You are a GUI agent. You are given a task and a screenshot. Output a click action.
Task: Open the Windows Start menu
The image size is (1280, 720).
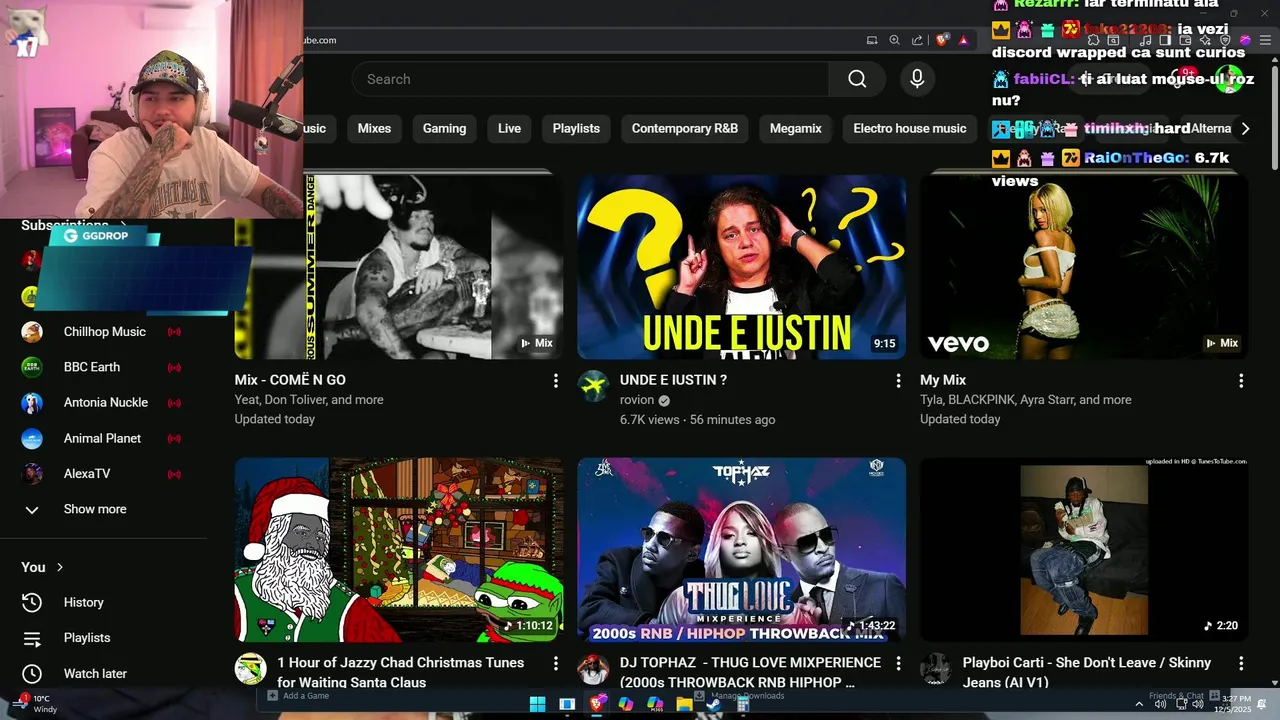point(537,704)
